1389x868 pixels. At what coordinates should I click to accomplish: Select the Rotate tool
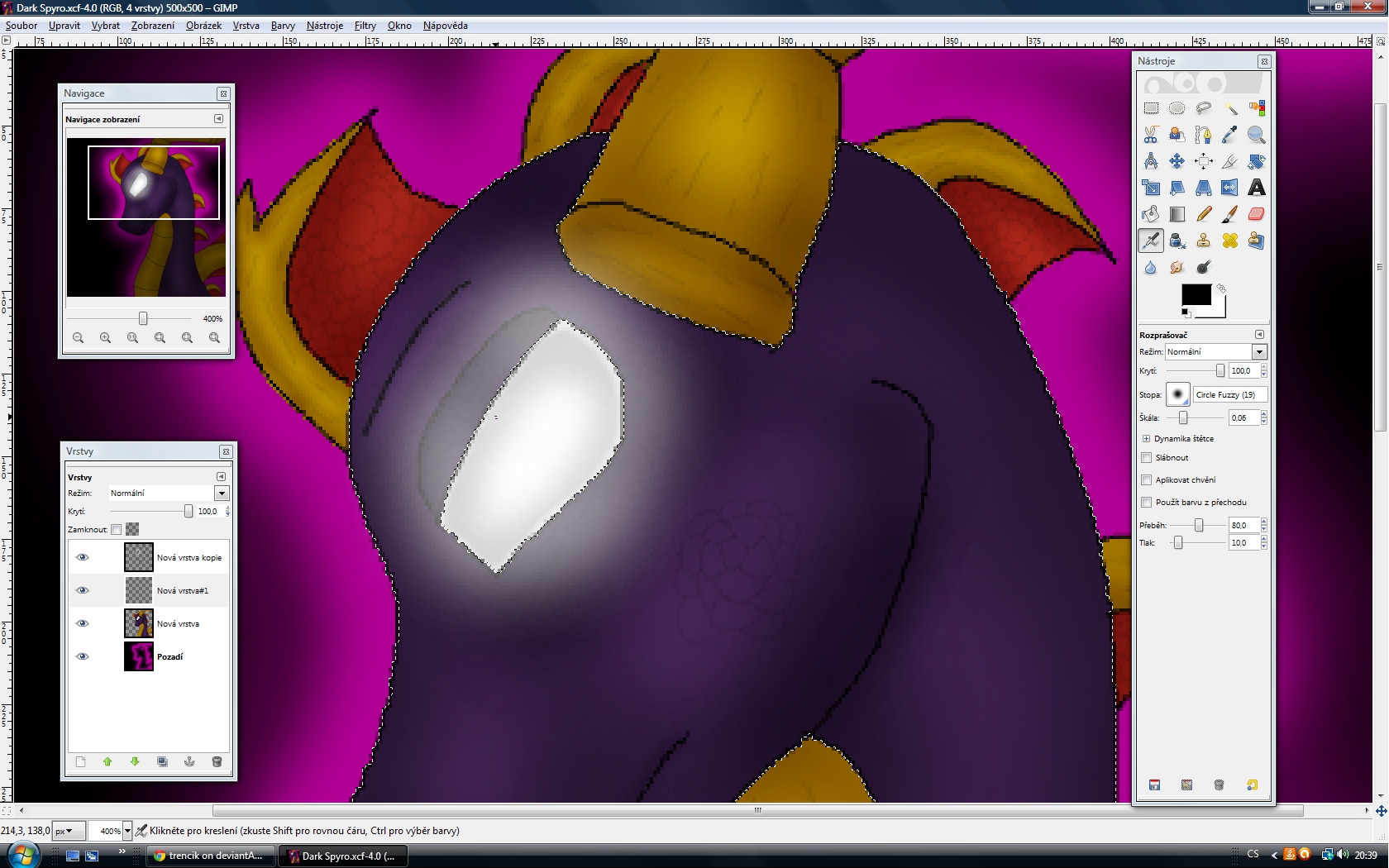click(x=1257, y=161)
